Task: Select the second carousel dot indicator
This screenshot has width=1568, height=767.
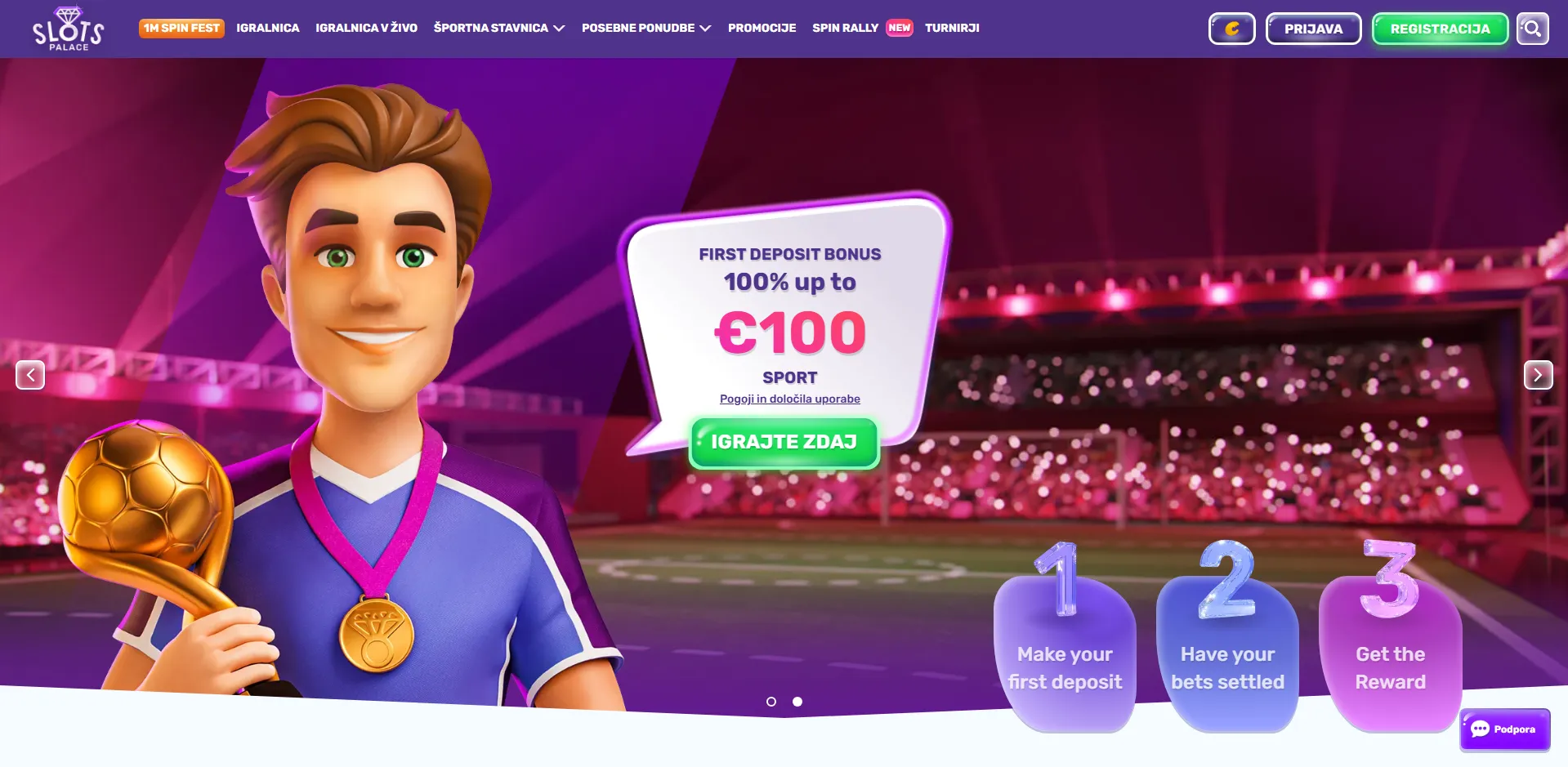Action: click(x=797, y=702)
